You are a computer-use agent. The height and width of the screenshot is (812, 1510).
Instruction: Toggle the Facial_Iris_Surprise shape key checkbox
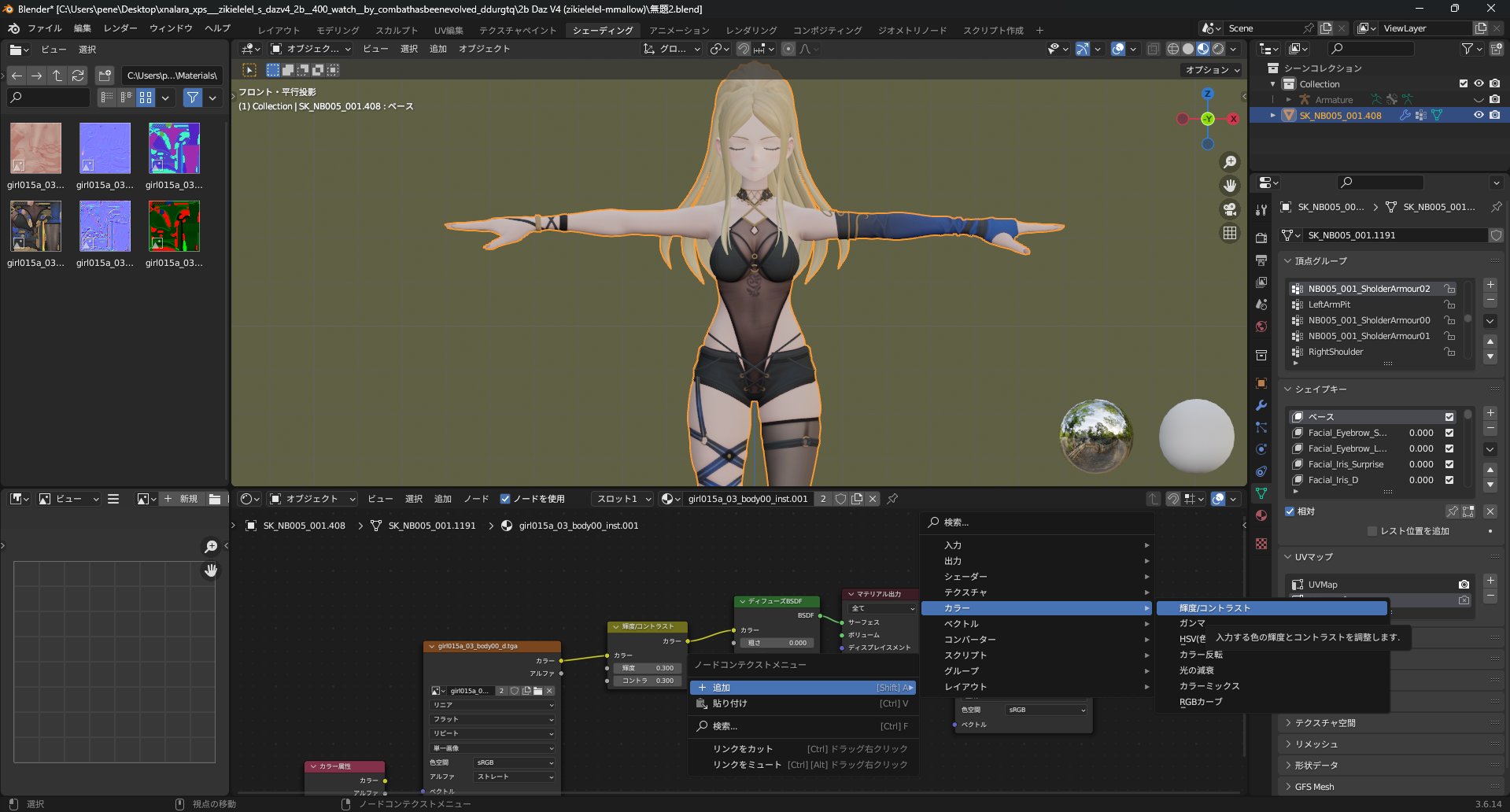click(x=1449, y=464)
